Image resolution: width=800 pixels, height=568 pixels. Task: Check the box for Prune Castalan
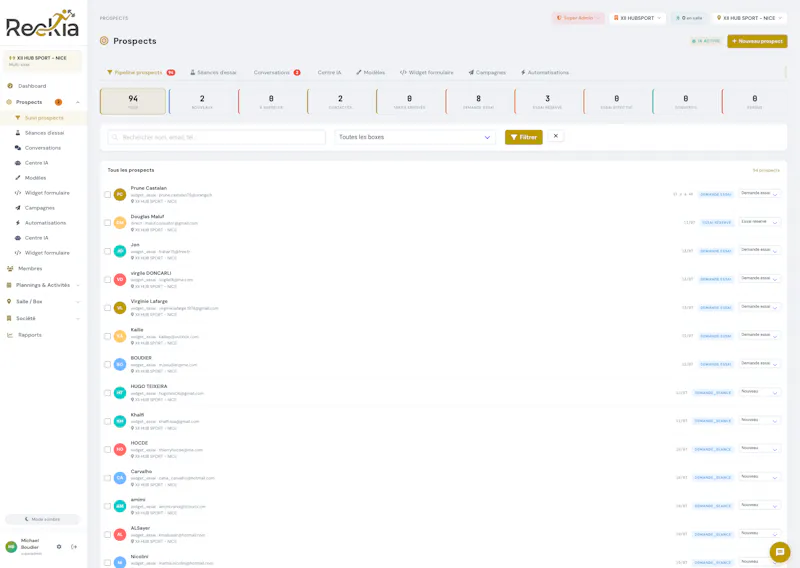pos(107,194)
